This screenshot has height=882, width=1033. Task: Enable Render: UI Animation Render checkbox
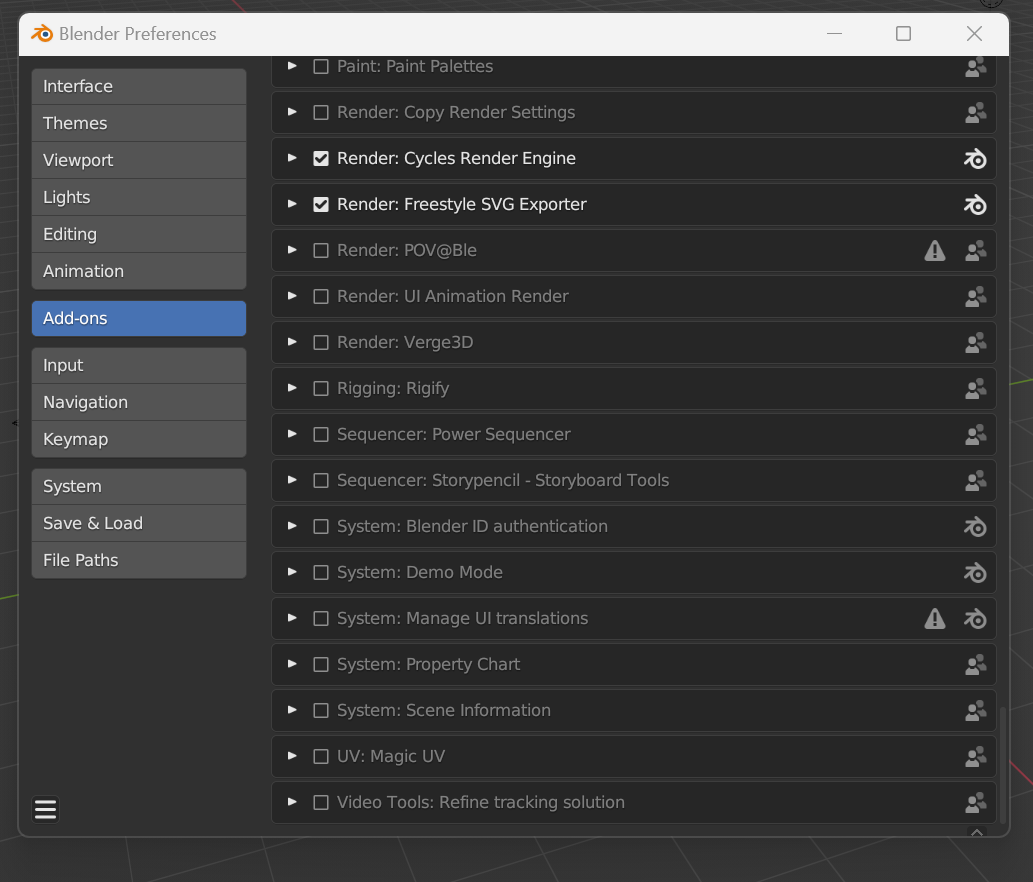321,296
